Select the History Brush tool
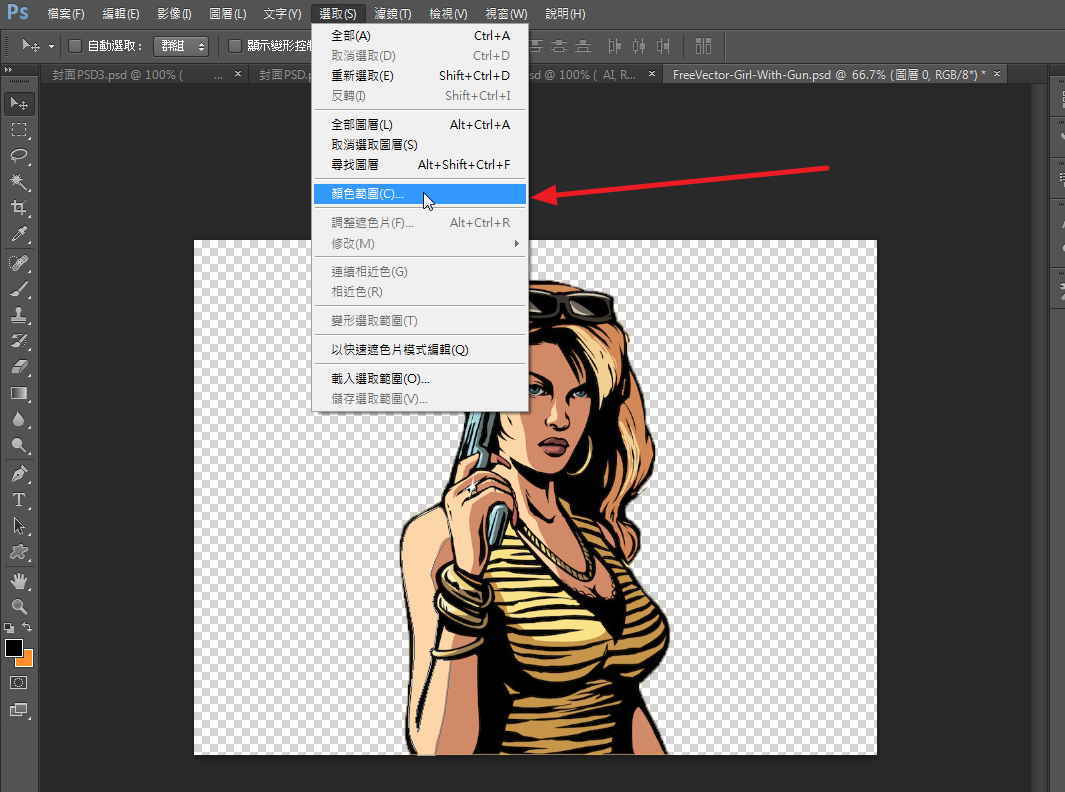 (19, 341)
